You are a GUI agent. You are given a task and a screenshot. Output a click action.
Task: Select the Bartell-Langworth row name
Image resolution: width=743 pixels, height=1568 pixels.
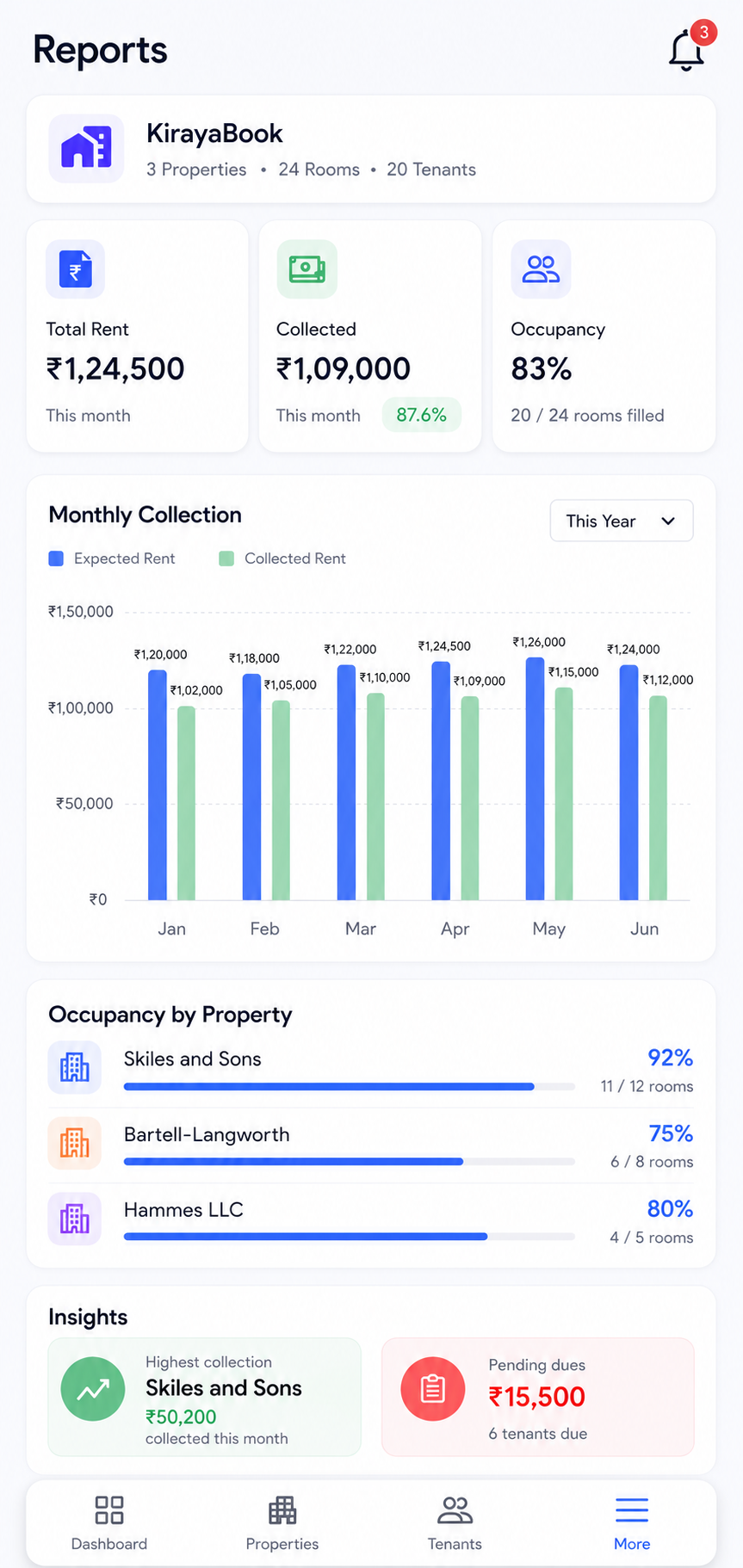(x=207, y=1135)
